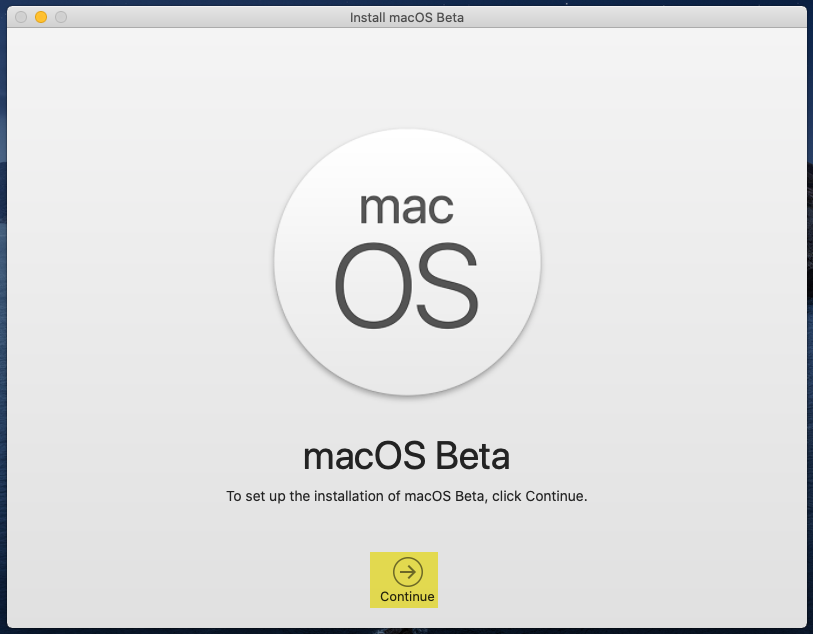Screen dimensions: 813x634
Task: Click the Continue label under the arrow
Action: pos(407,597)
